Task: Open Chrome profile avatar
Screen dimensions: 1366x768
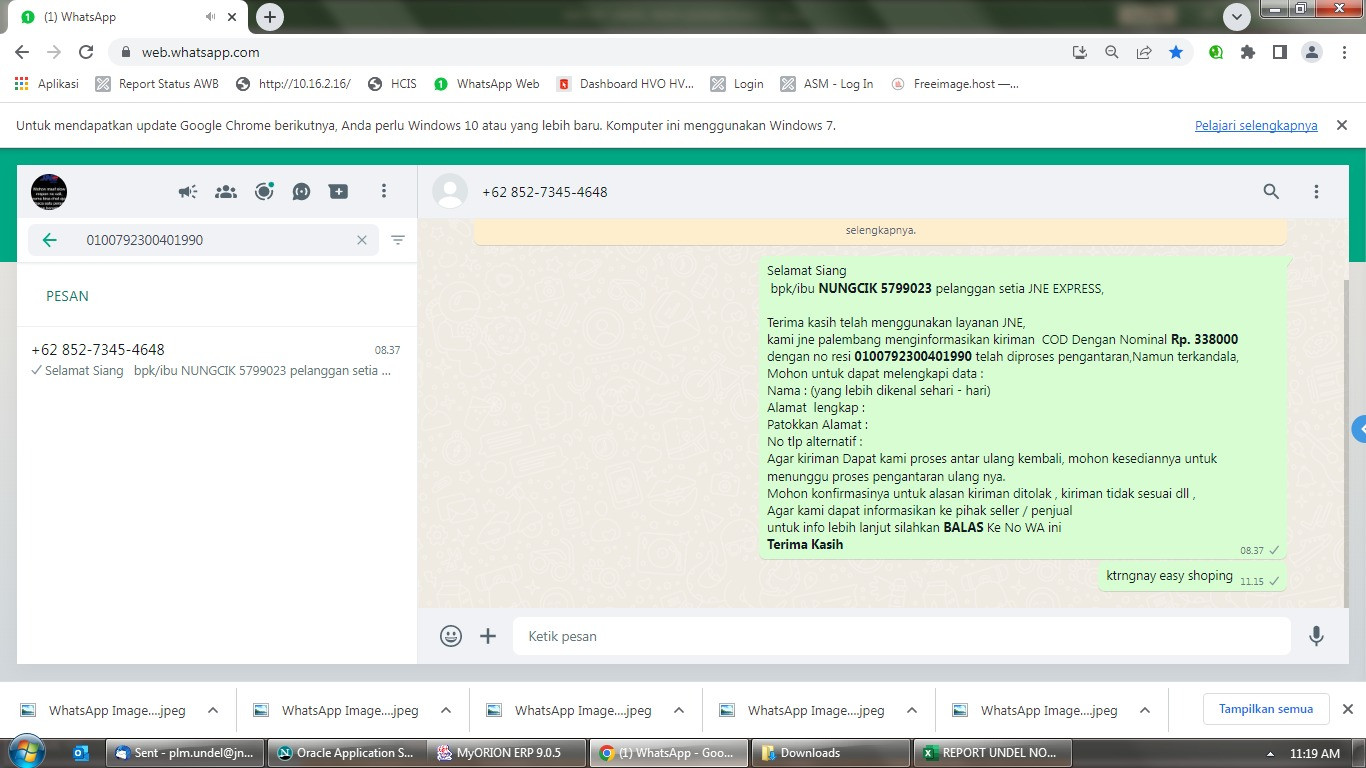Action: 1312,52
